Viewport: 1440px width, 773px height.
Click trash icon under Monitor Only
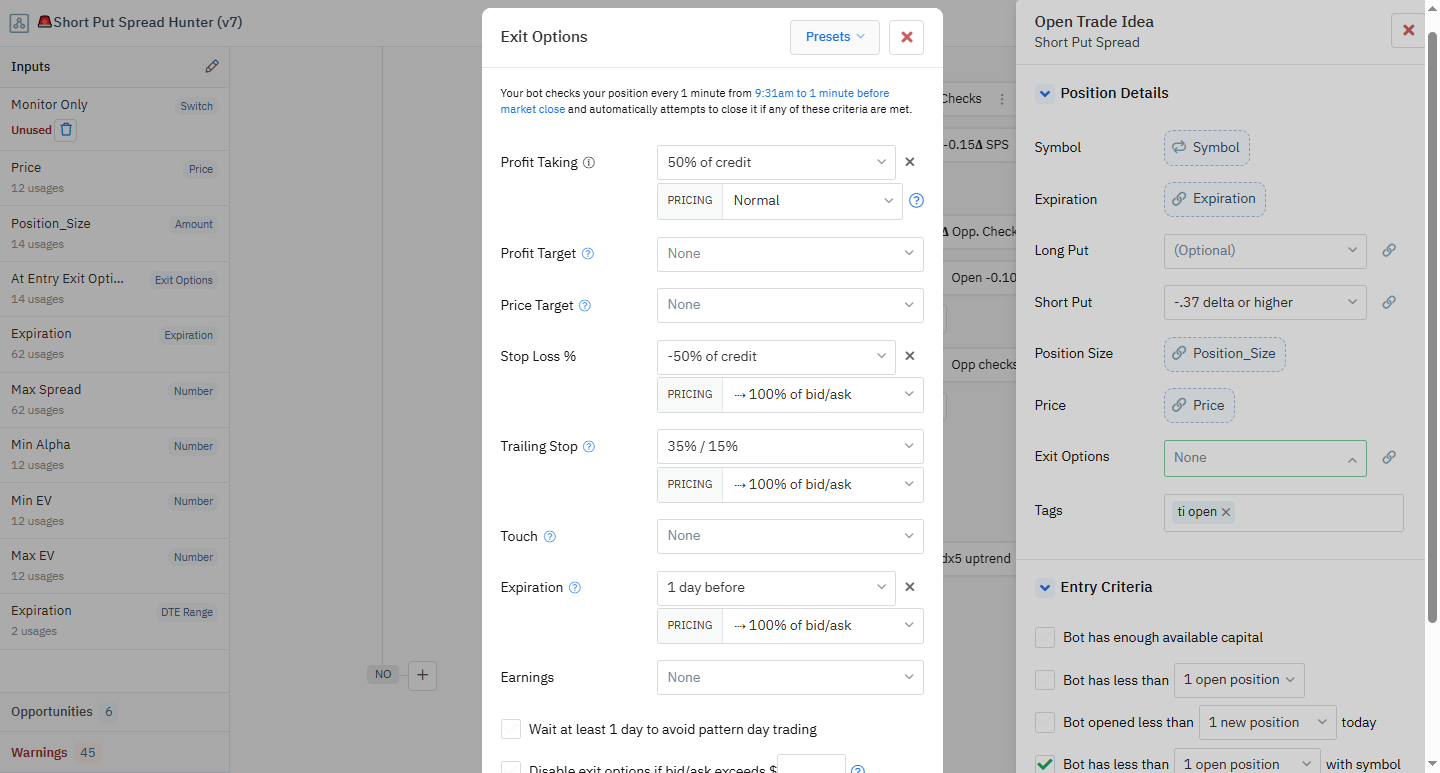(x=65, y=130)
